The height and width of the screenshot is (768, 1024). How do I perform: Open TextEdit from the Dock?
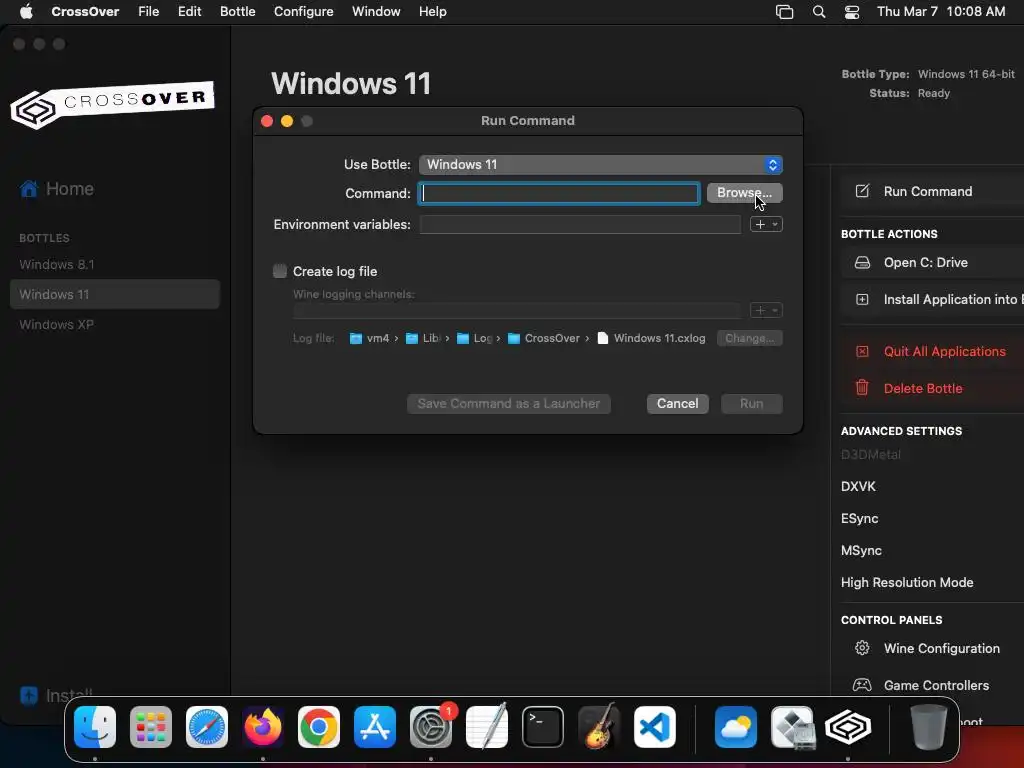487,727
